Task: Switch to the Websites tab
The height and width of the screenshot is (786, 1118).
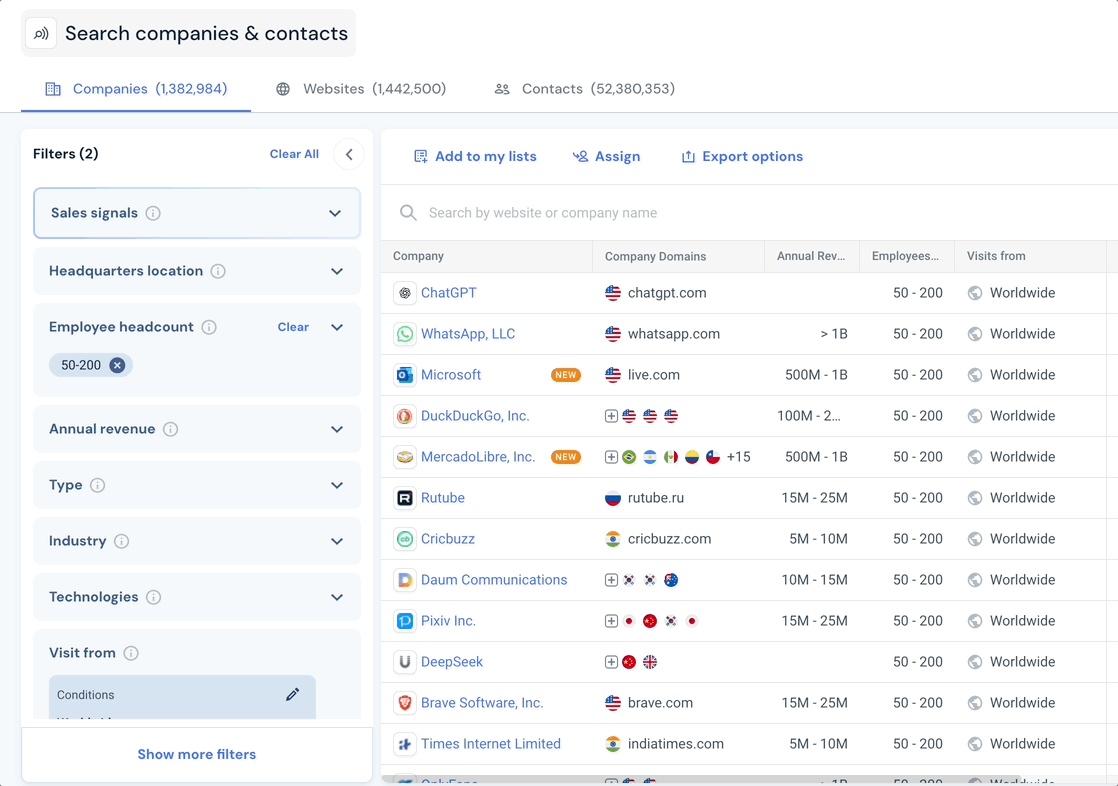Action: [x=361, y=89]
